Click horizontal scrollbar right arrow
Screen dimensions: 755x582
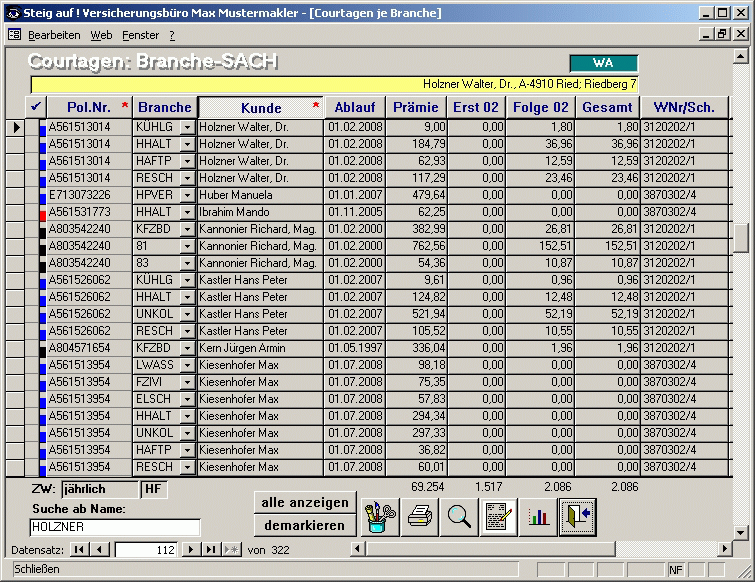(x=725, y=549)
